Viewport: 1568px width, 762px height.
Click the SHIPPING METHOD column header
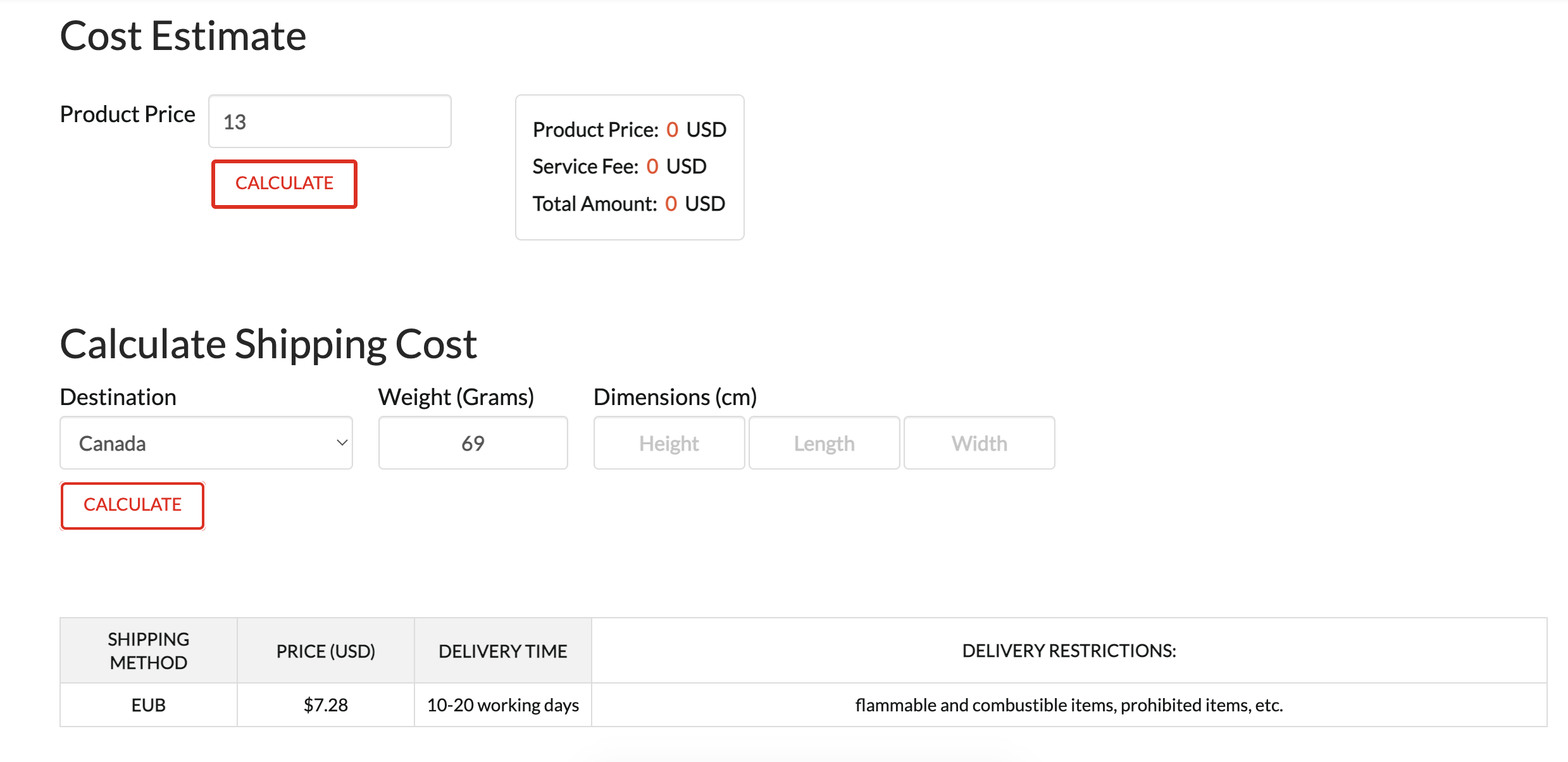(x=148, y=650)
